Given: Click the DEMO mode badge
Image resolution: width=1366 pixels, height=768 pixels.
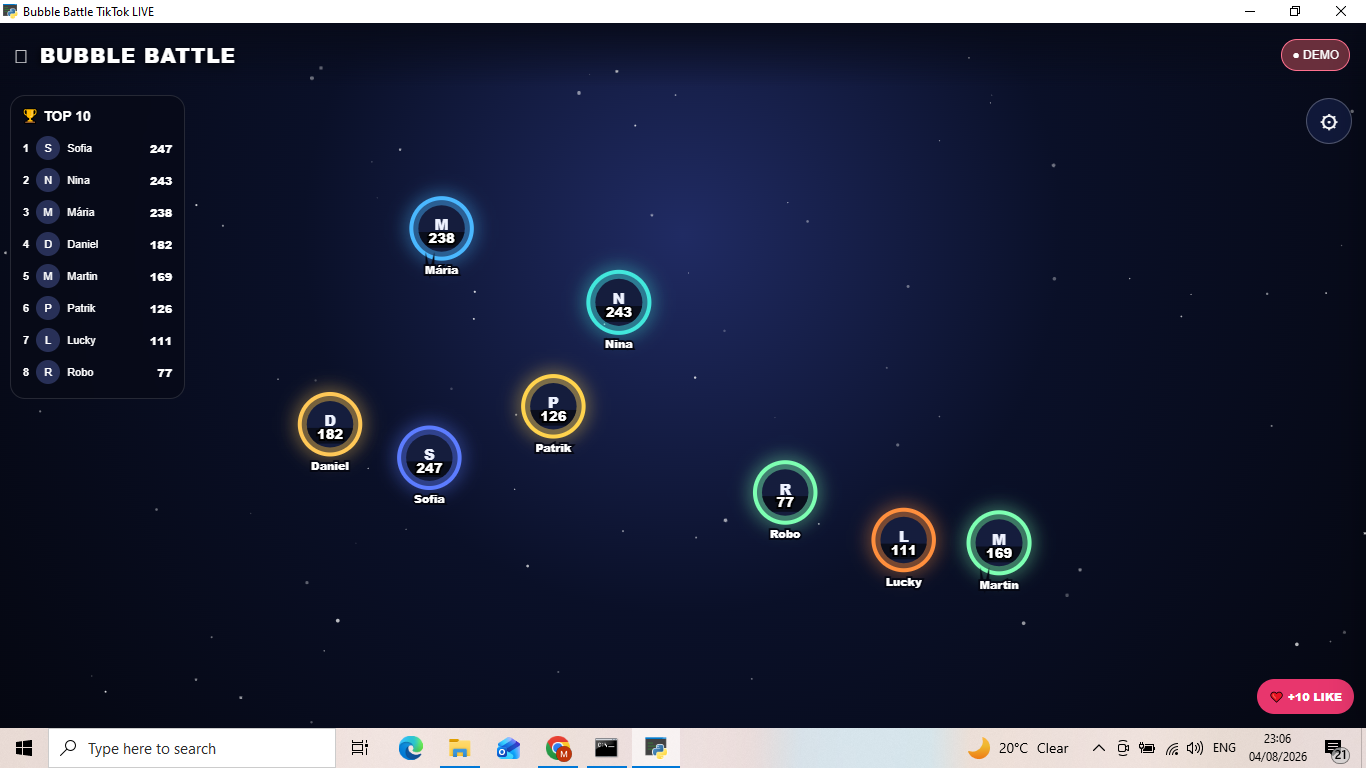Looking at the screenshot, I should tap(1315, 55).
